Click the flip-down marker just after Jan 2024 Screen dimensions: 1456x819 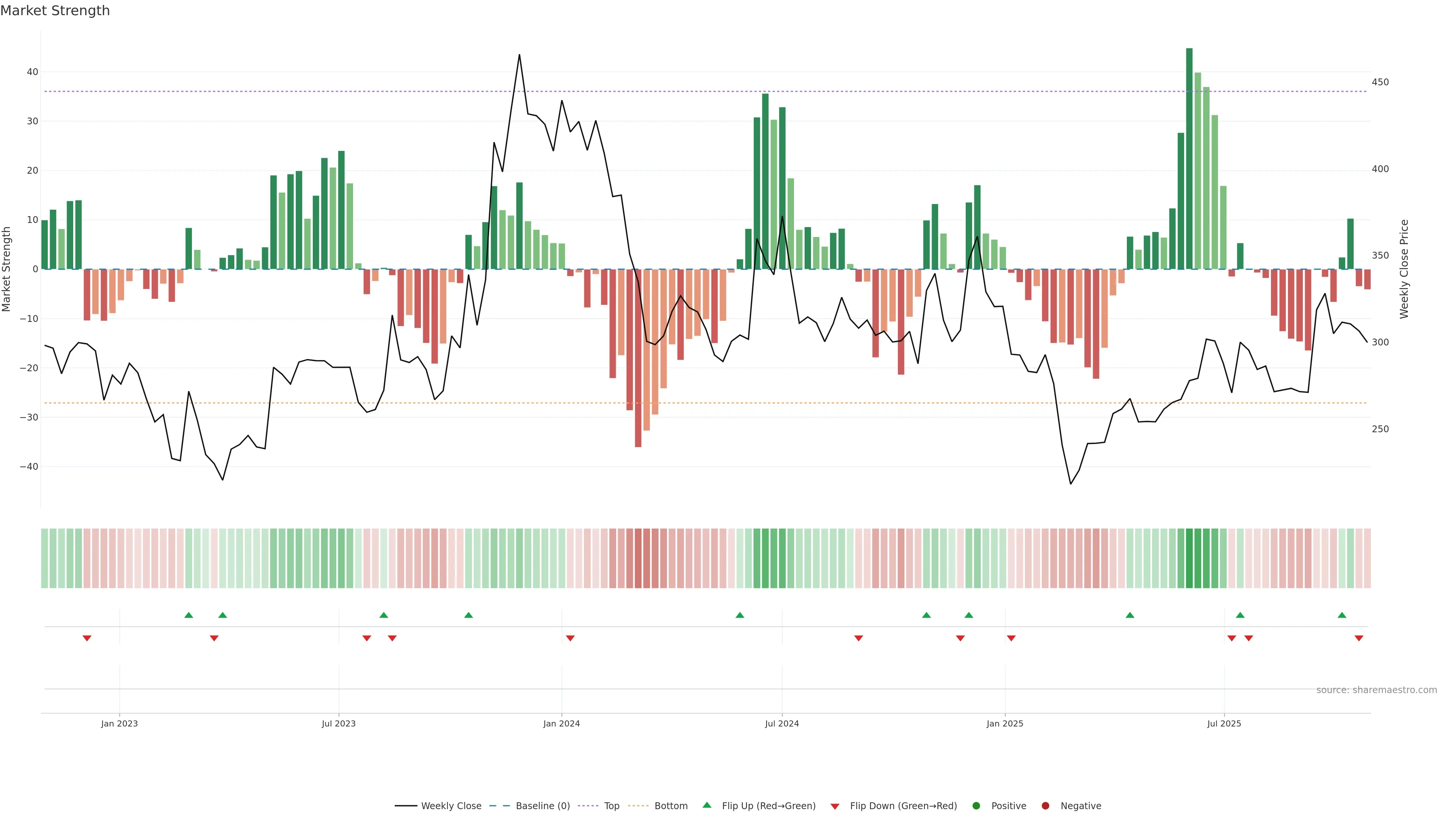pyautogui.click(x=570, y=638)
